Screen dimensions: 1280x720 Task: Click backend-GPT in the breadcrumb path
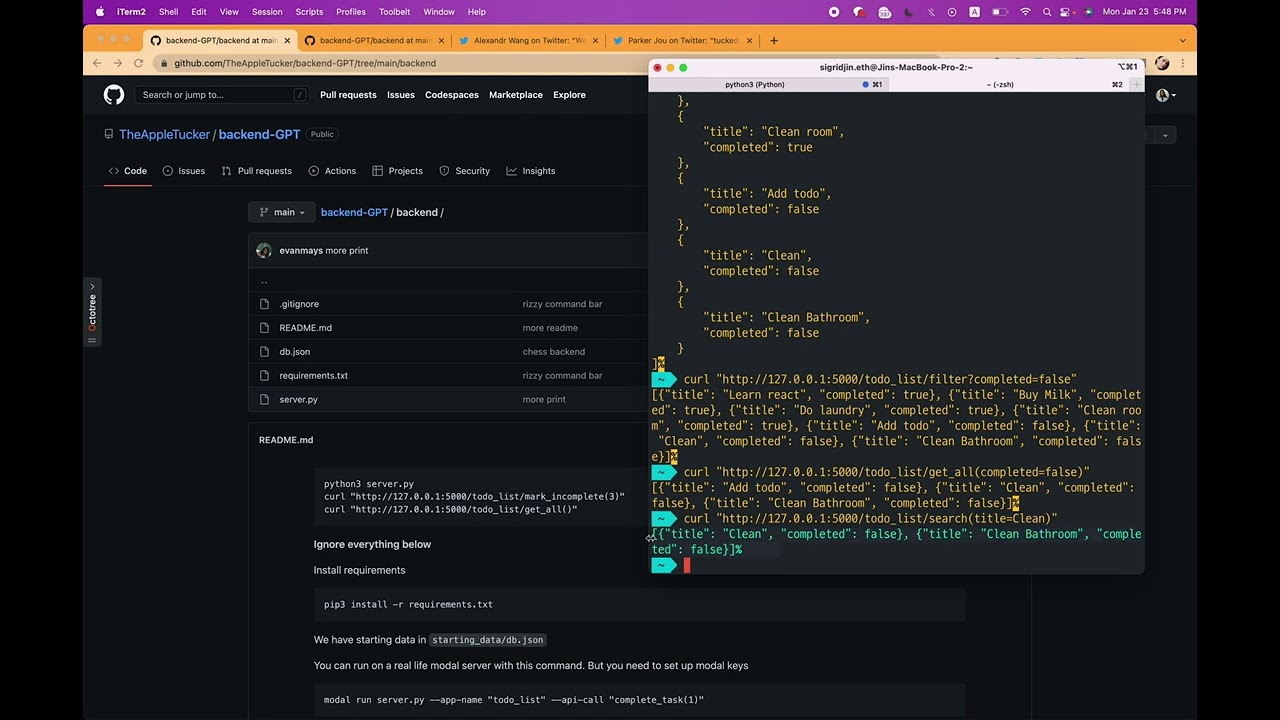click(354, 212)
